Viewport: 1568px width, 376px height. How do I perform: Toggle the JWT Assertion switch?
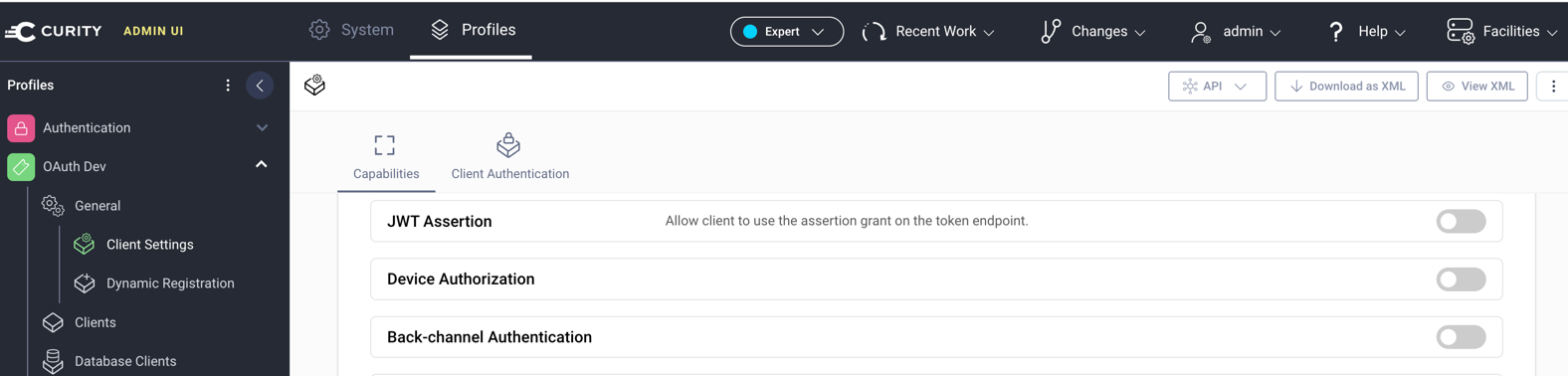[1461, 222]
